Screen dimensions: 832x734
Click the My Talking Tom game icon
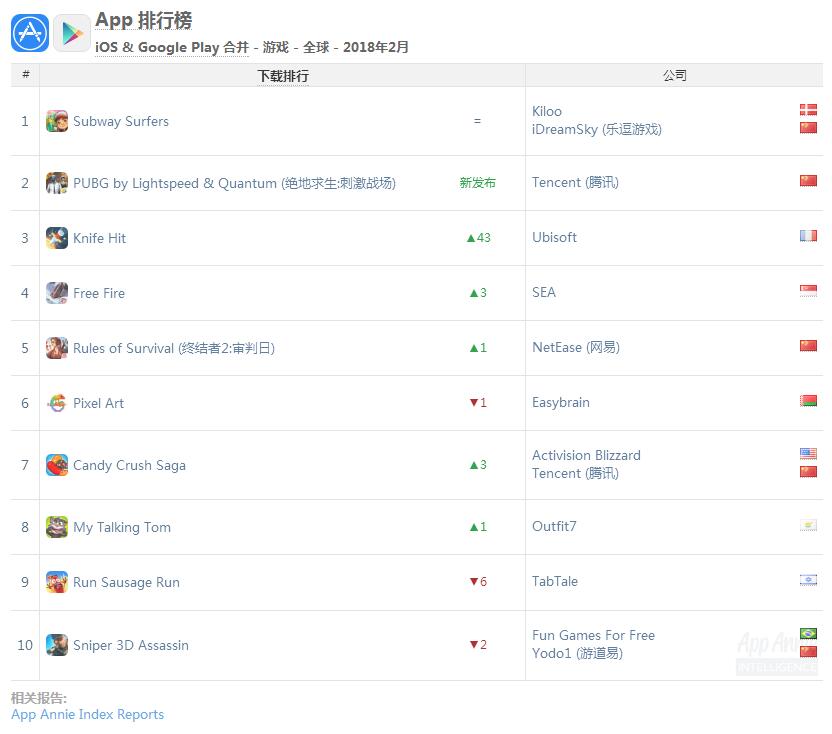[x=57, y=527]
